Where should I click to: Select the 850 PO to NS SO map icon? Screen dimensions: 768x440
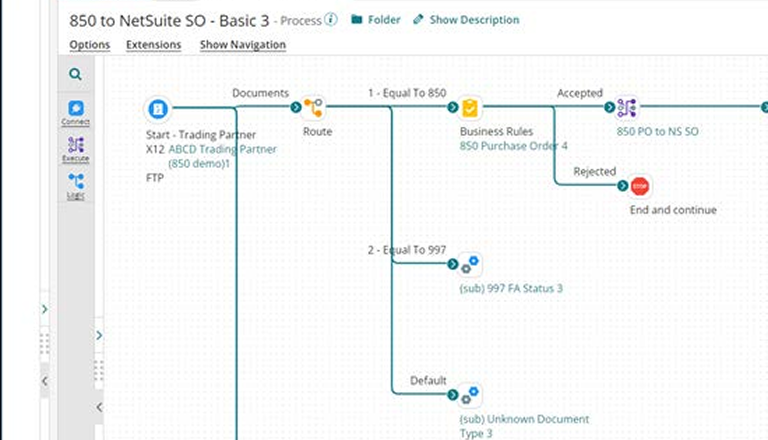[x=627, y=108]
